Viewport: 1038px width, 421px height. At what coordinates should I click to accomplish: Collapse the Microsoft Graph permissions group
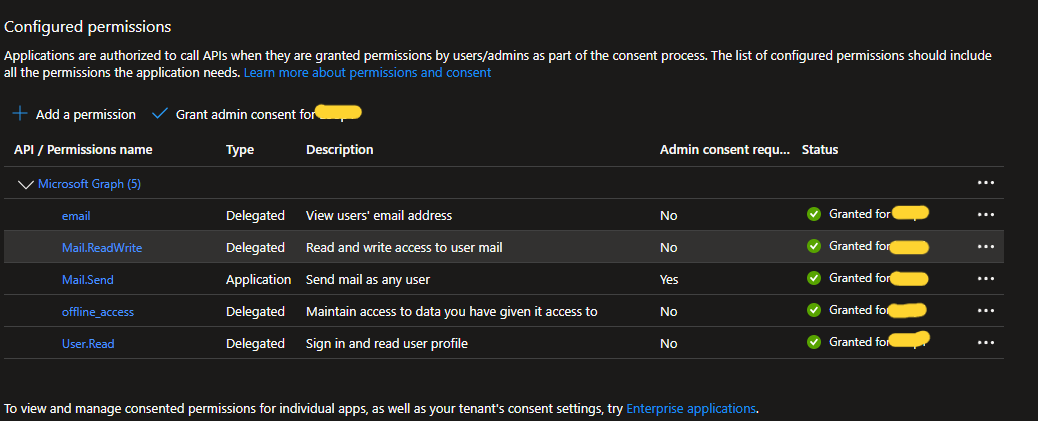click(x=25, y=184)
